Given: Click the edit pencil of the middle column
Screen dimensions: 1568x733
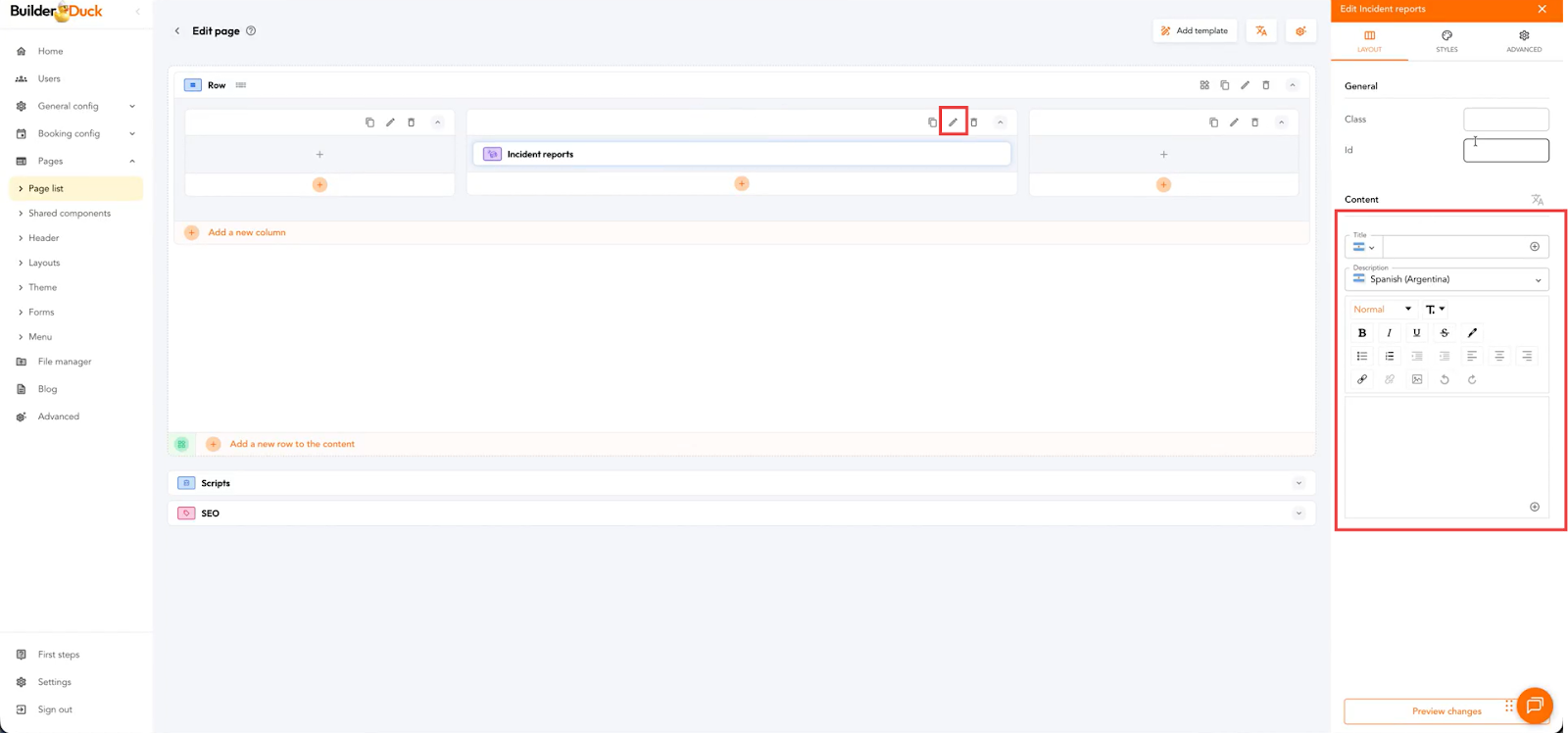Looking at the screenshot, I should point(953,122).
